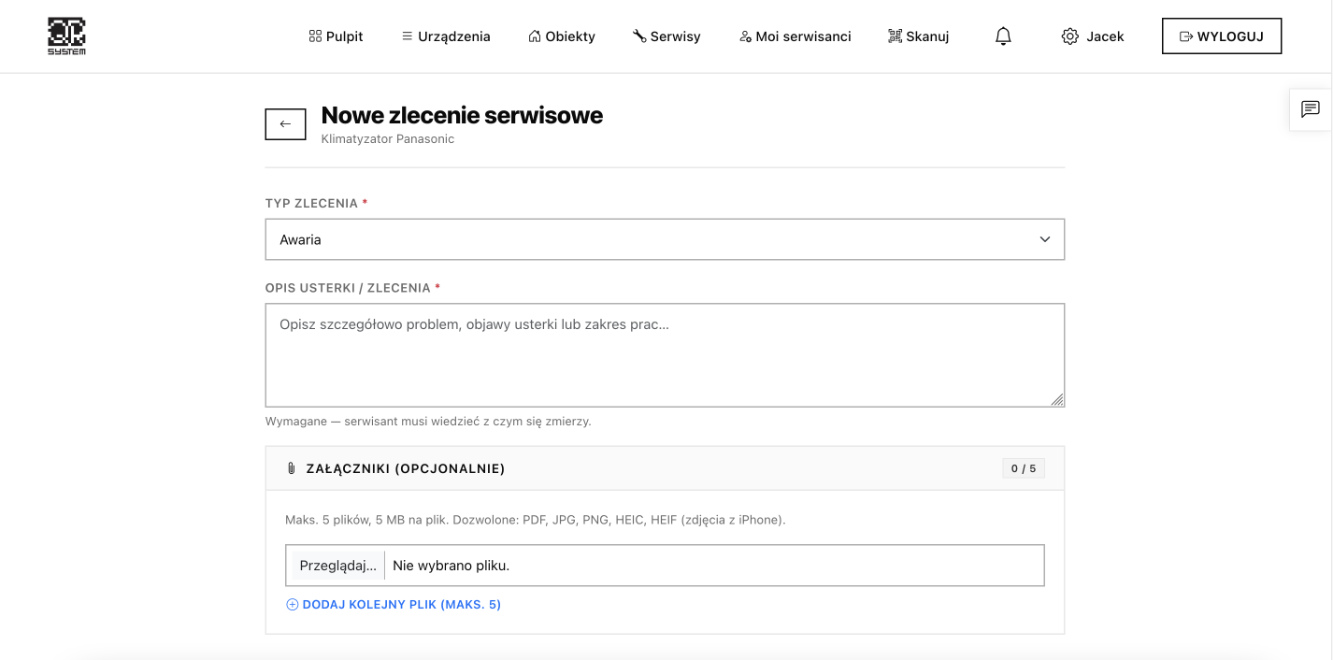The image size is (1333, 660).
Task: Go to the Pulpit menu item
Action: (x=336, y=36)
